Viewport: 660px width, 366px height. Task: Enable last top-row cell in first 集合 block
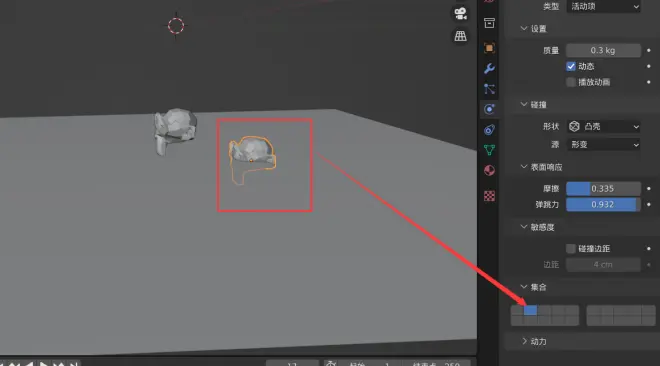[572, 310]
